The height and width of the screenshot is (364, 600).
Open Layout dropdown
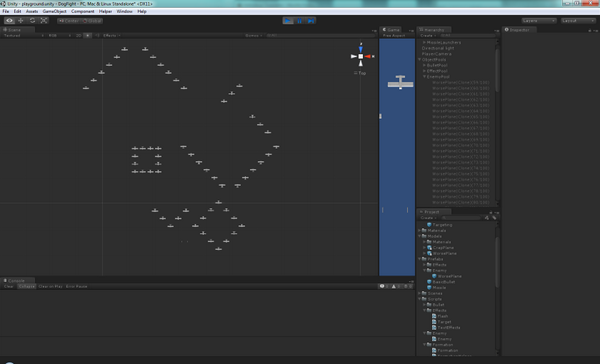pyautogui.click(x=579, y=21)
